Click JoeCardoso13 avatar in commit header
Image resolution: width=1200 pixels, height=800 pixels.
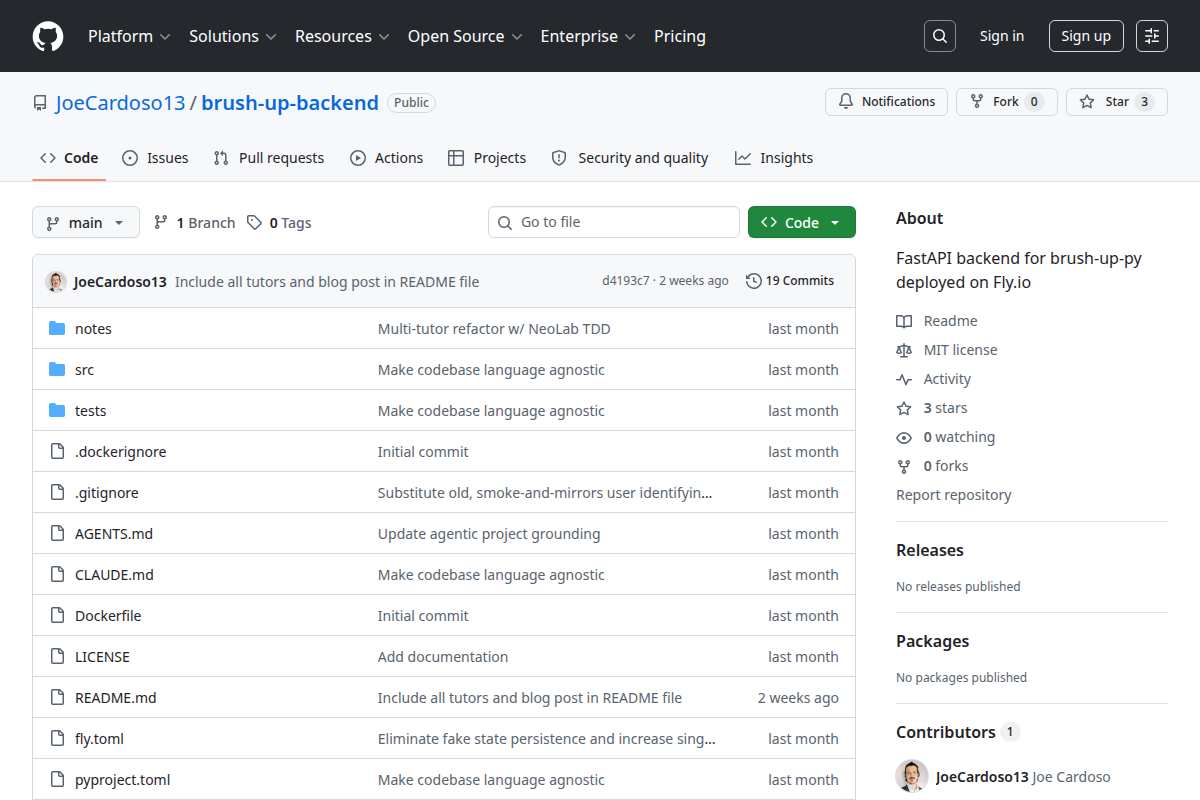[56, 281]
